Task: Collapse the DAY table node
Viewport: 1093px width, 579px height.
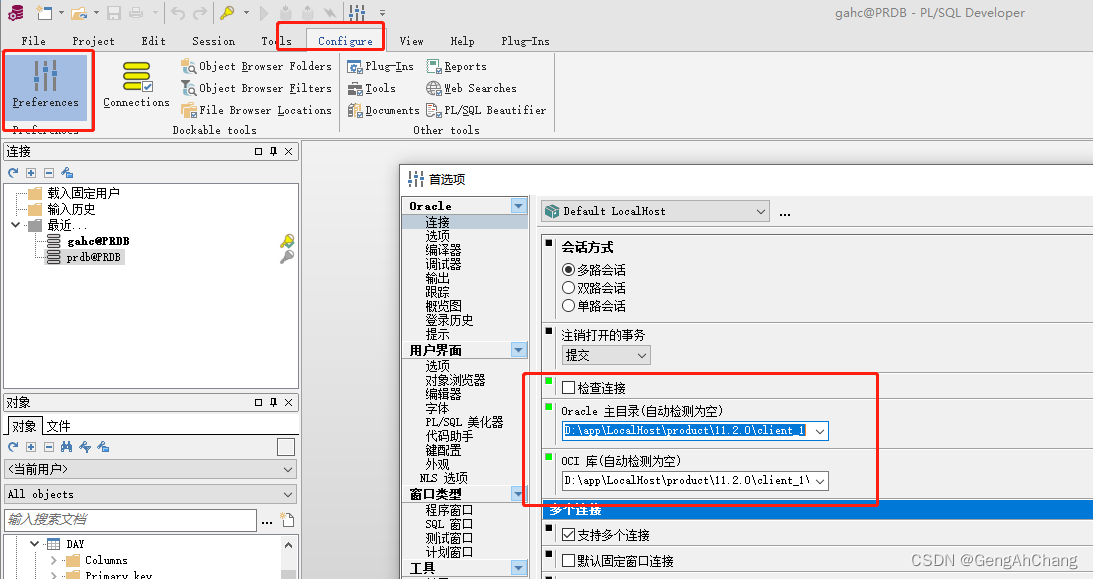Action: [34, 544]
